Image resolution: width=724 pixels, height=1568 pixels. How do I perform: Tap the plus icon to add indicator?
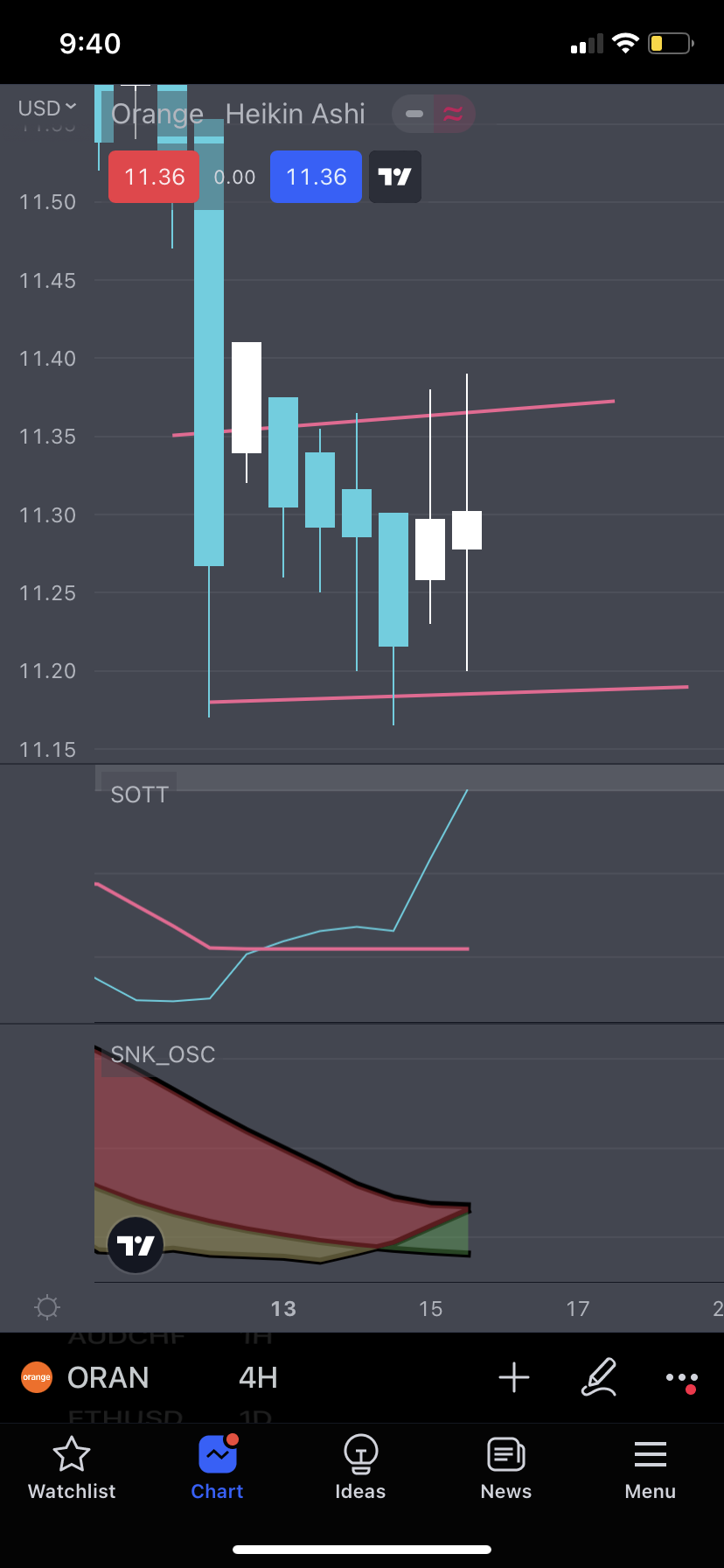(x=514, y=1377)
